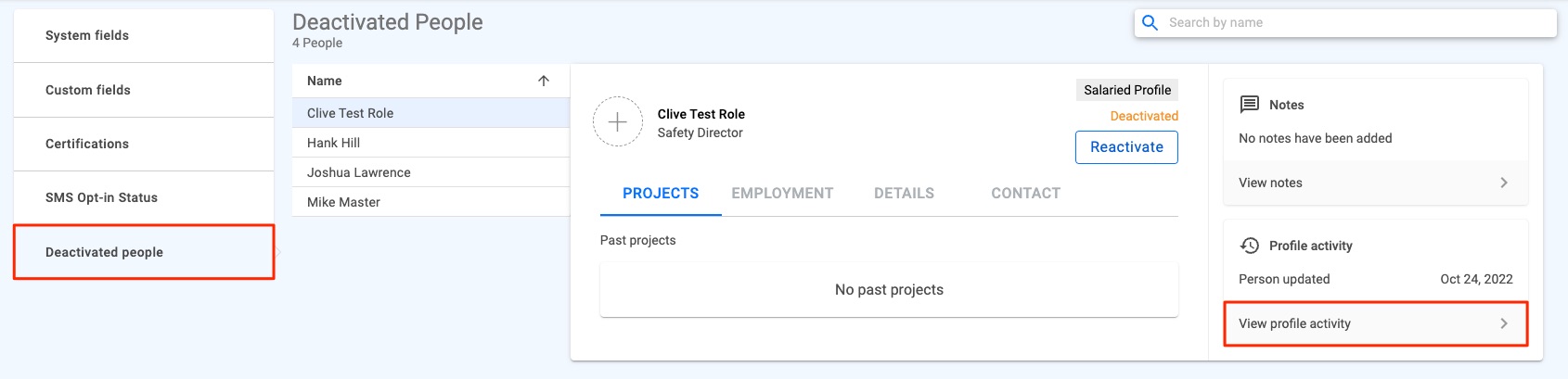Switch to the Employment tab
This screenshot has width=1568, height=379.
click(782, 194)
